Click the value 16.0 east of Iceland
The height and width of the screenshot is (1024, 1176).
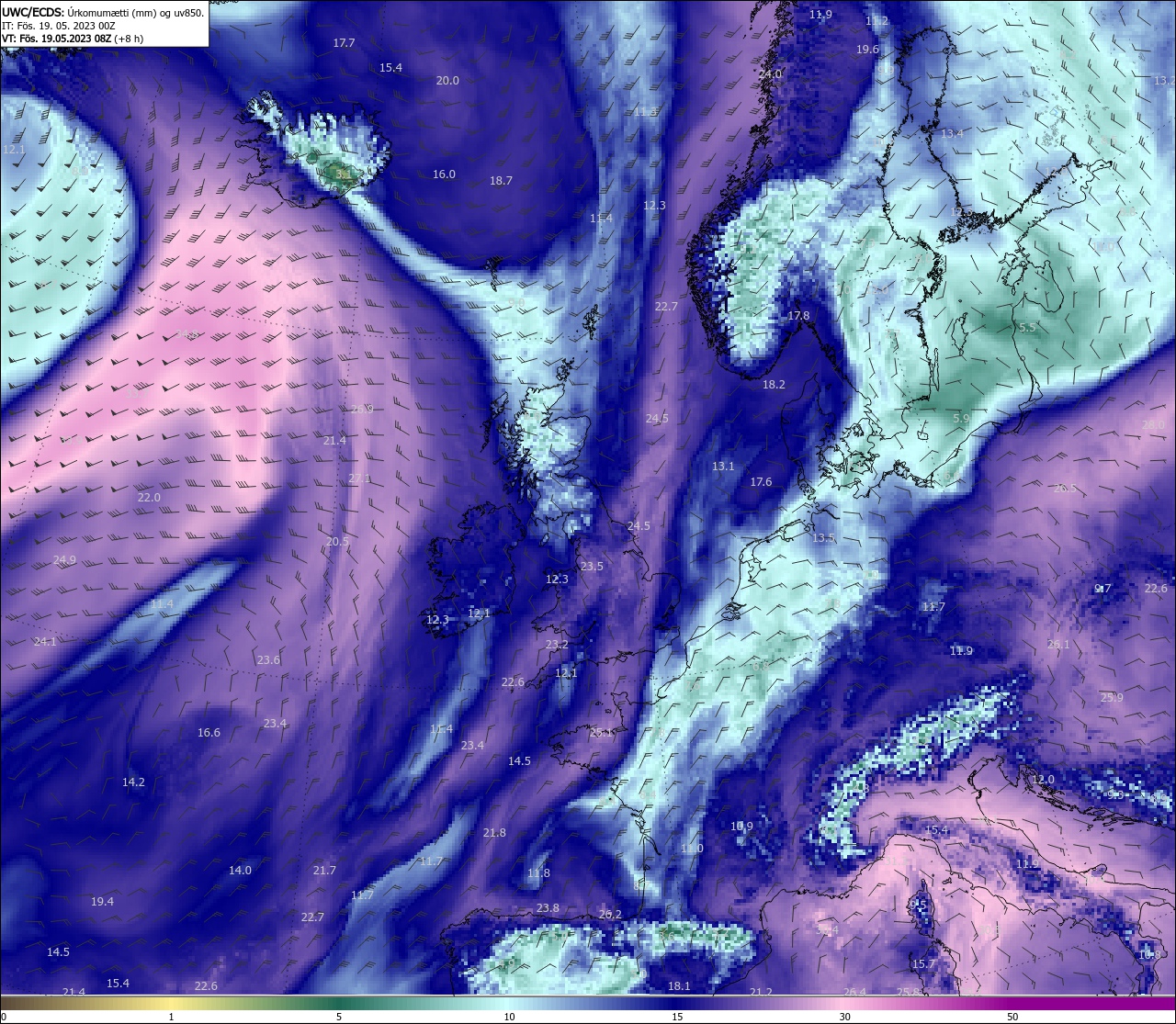(444, 174)
